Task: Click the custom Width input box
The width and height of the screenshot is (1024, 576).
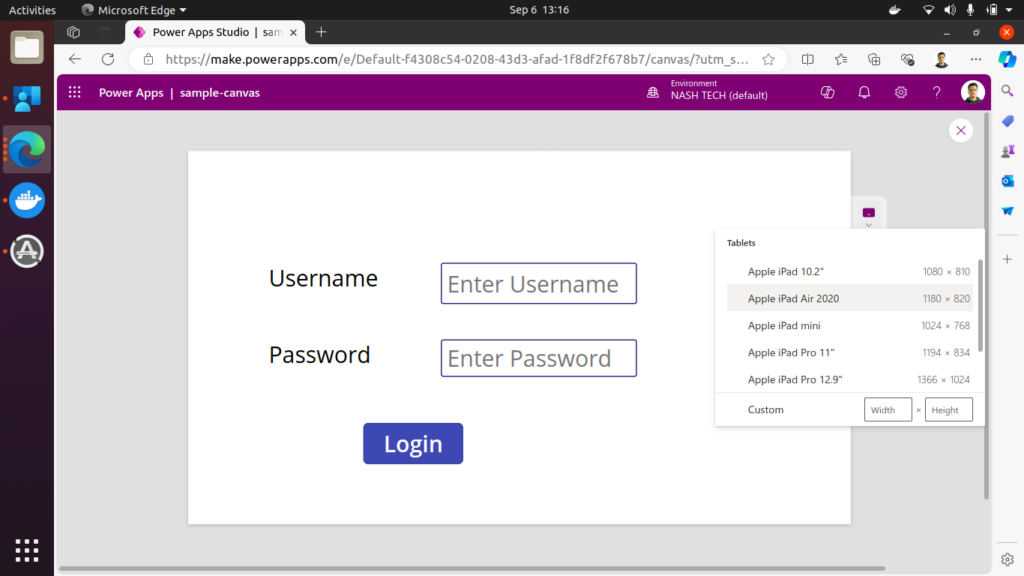Action: tap(887, 410)
